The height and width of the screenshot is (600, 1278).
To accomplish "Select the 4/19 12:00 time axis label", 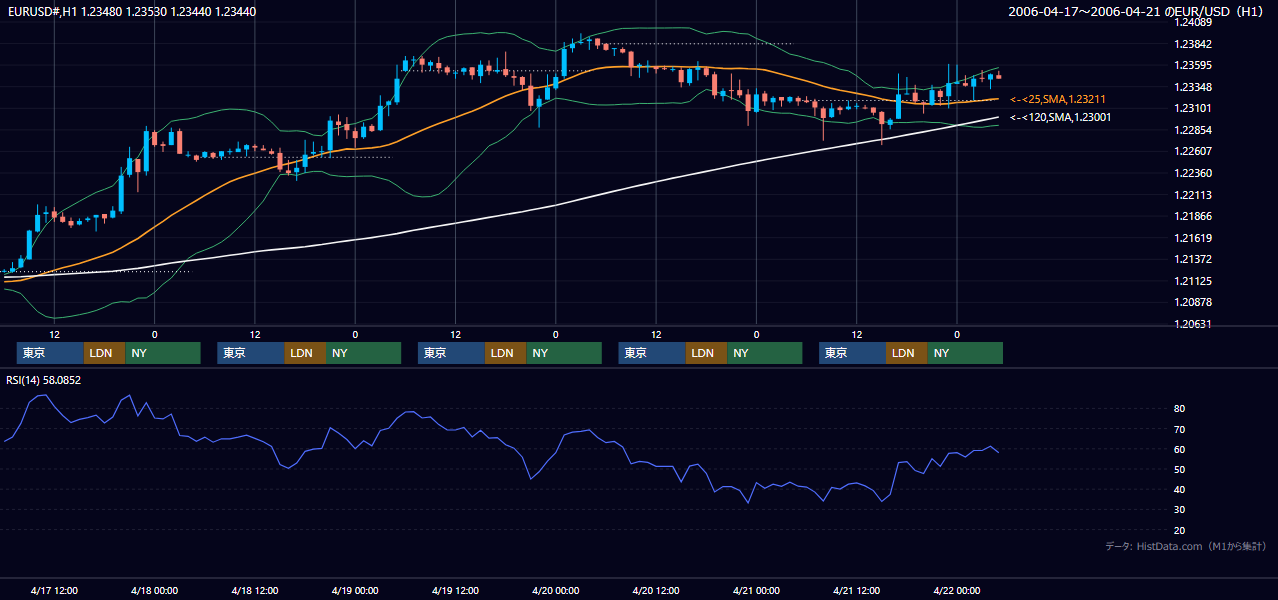I will pyautogui.click(x=456, y=591).
